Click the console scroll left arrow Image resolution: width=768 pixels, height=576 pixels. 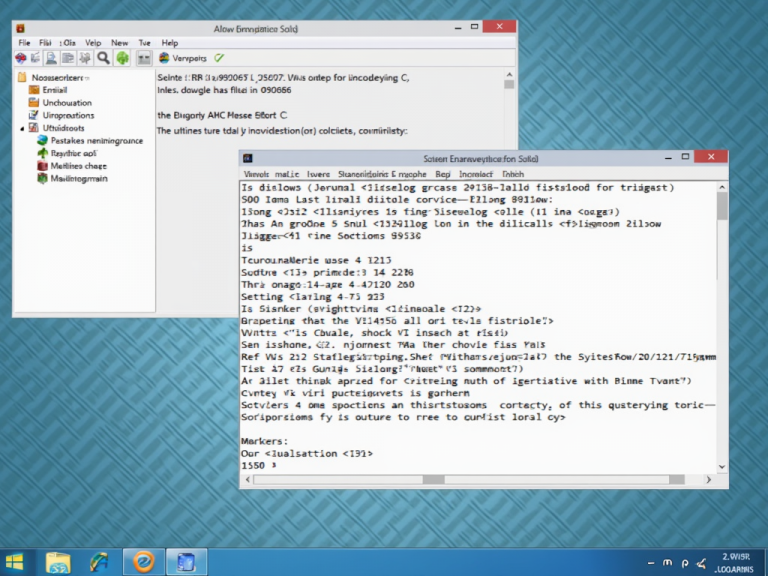[248, 480]
